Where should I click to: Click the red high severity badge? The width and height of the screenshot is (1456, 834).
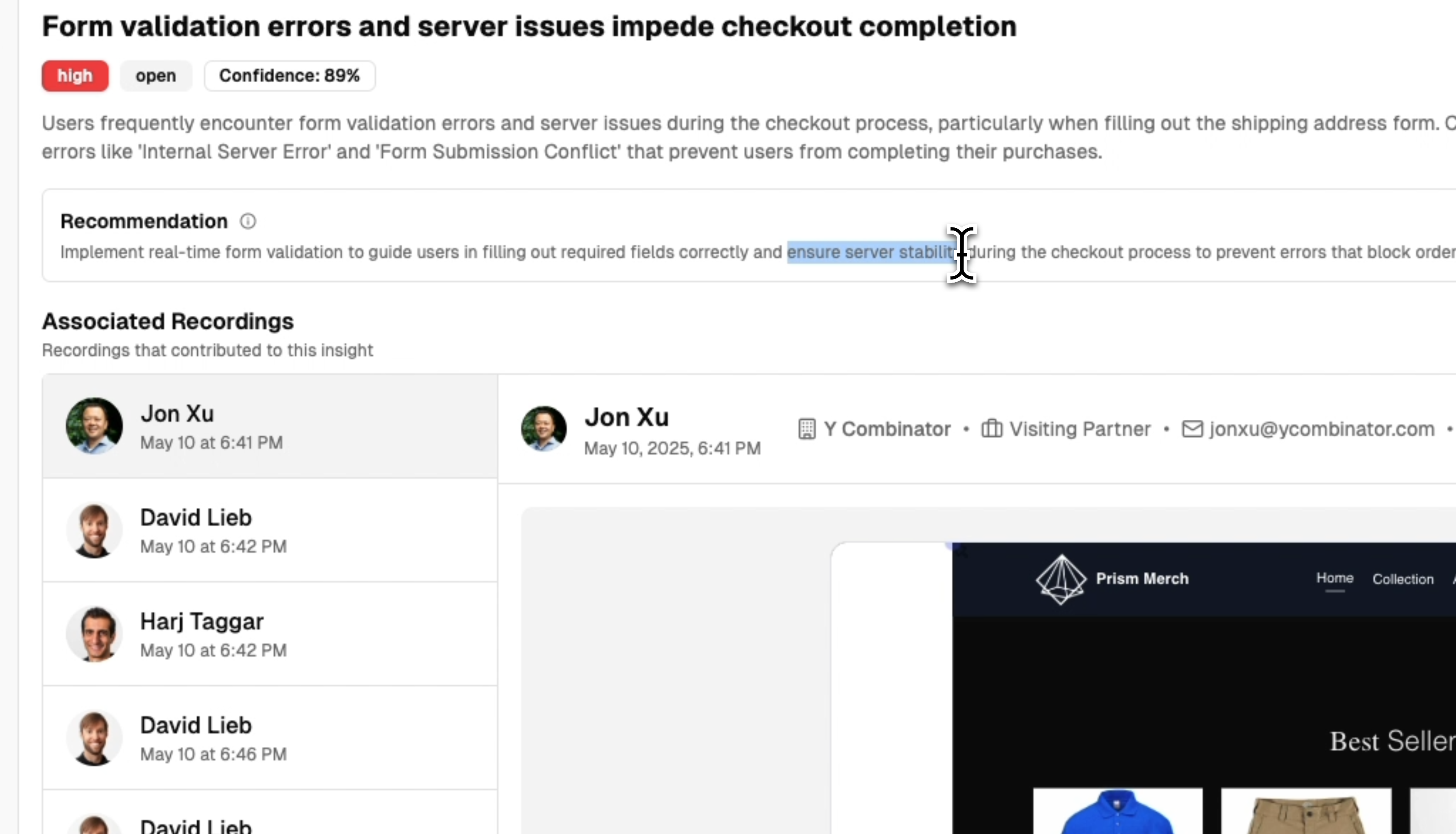coord(75,76)
